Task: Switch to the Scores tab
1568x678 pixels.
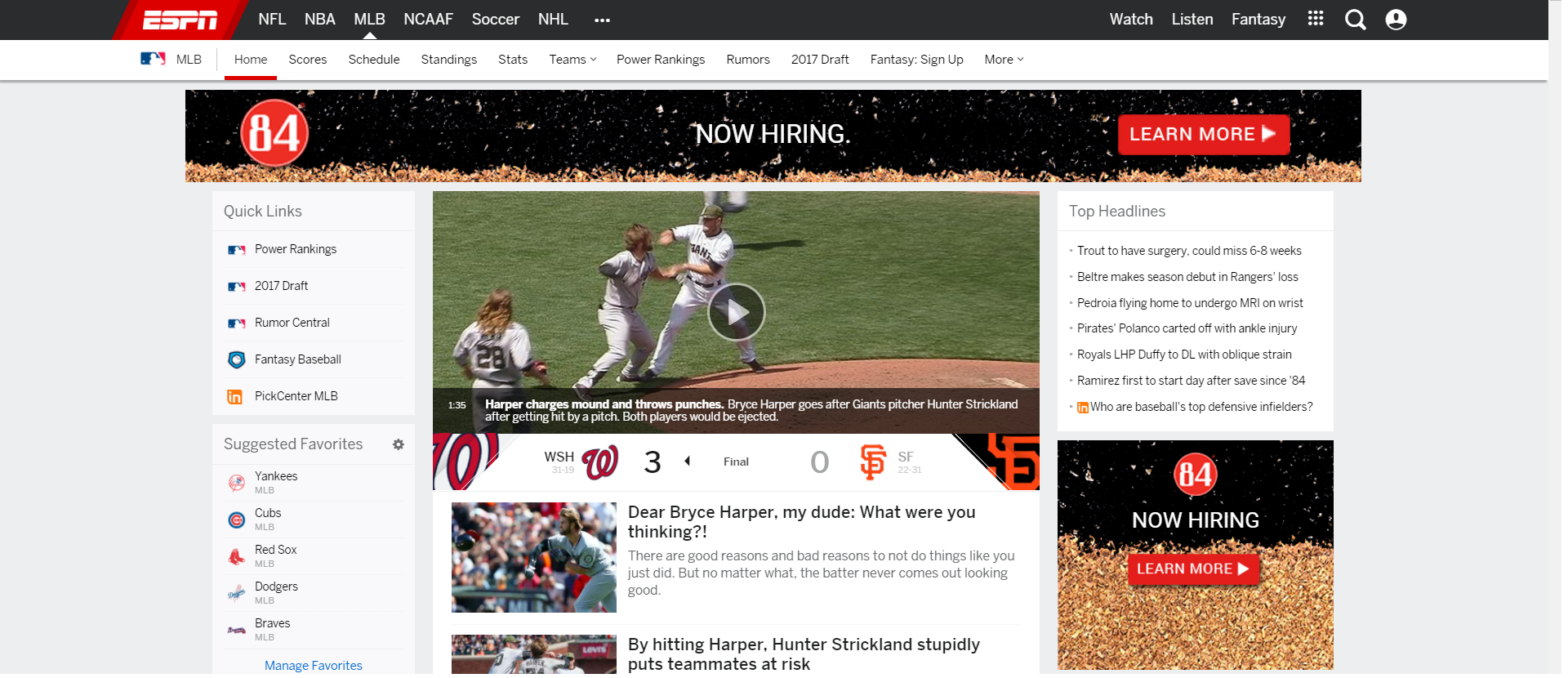Action: [308, 60]
